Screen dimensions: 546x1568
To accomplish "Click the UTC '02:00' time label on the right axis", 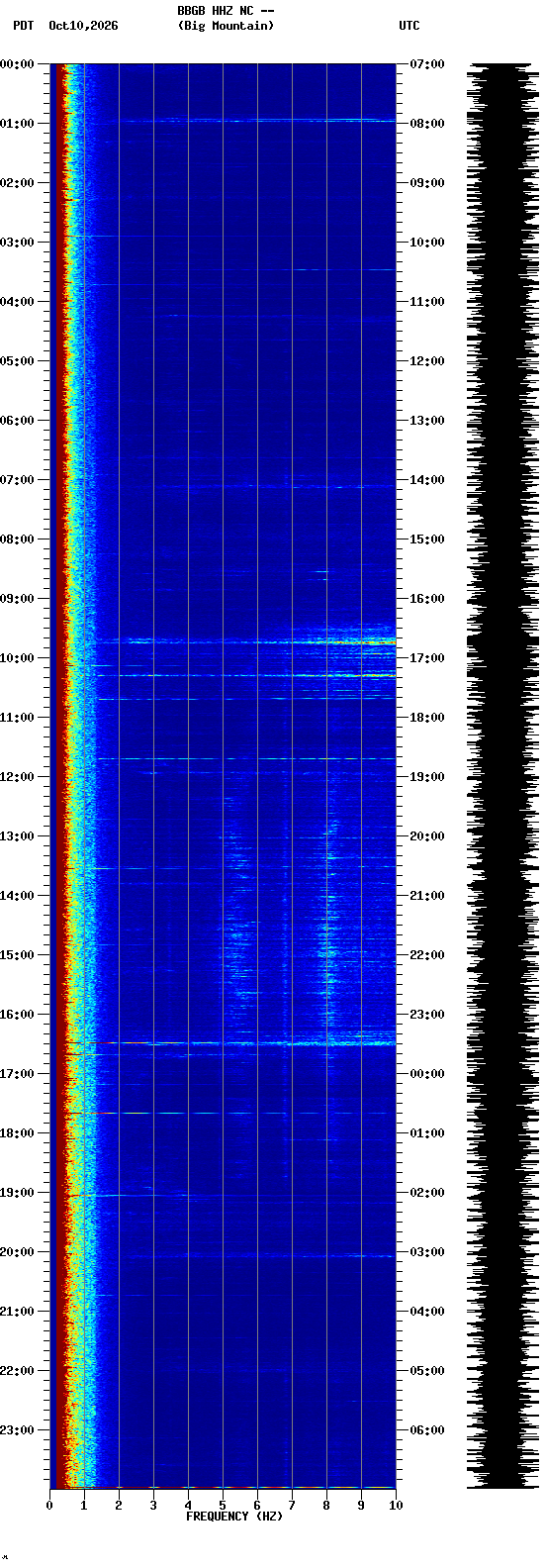I will pyautogui.click(x=427, y=1193).
